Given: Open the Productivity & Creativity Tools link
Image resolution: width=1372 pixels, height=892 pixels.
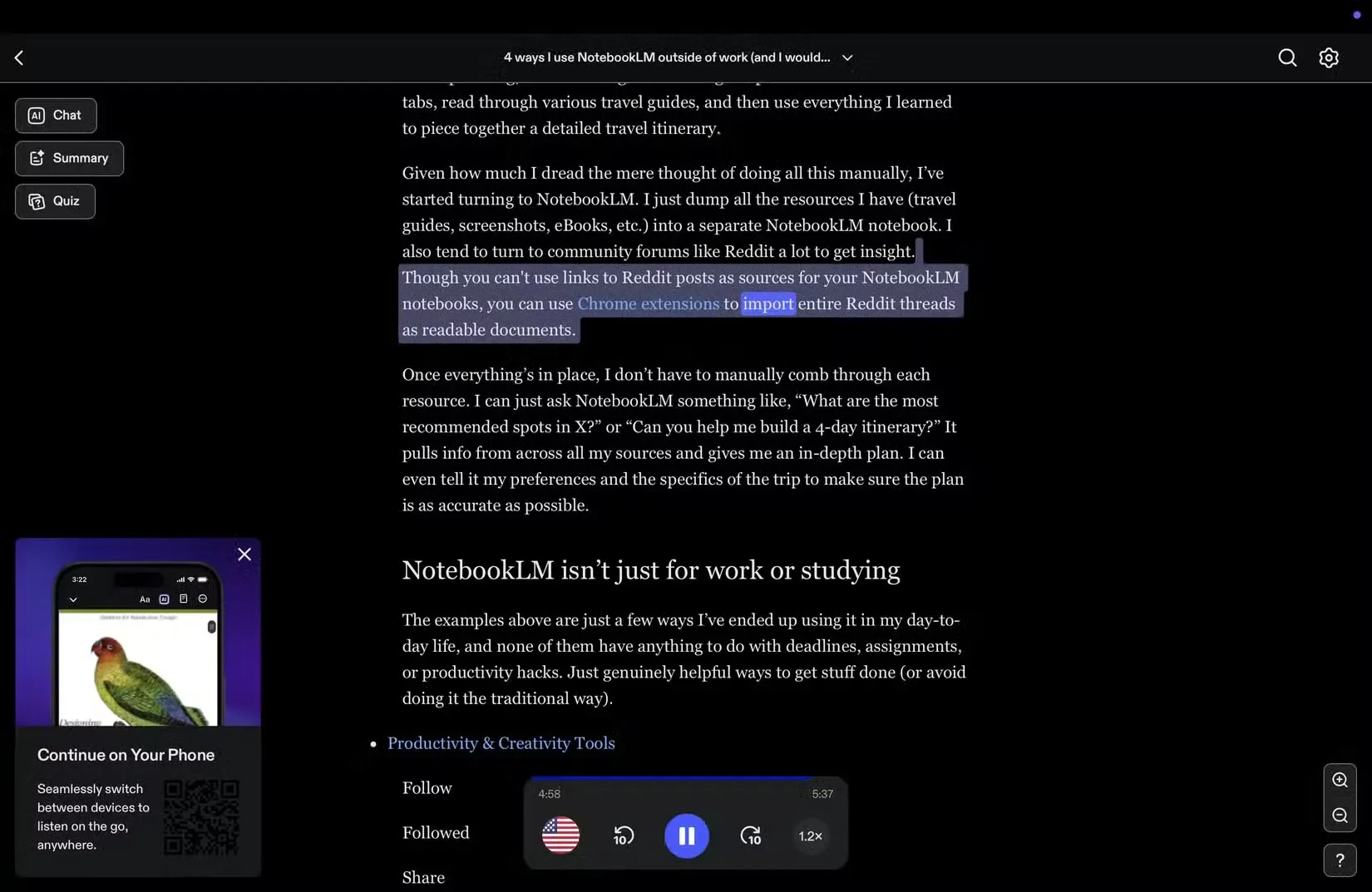Looking at the screenshot, I should [501, 743].
